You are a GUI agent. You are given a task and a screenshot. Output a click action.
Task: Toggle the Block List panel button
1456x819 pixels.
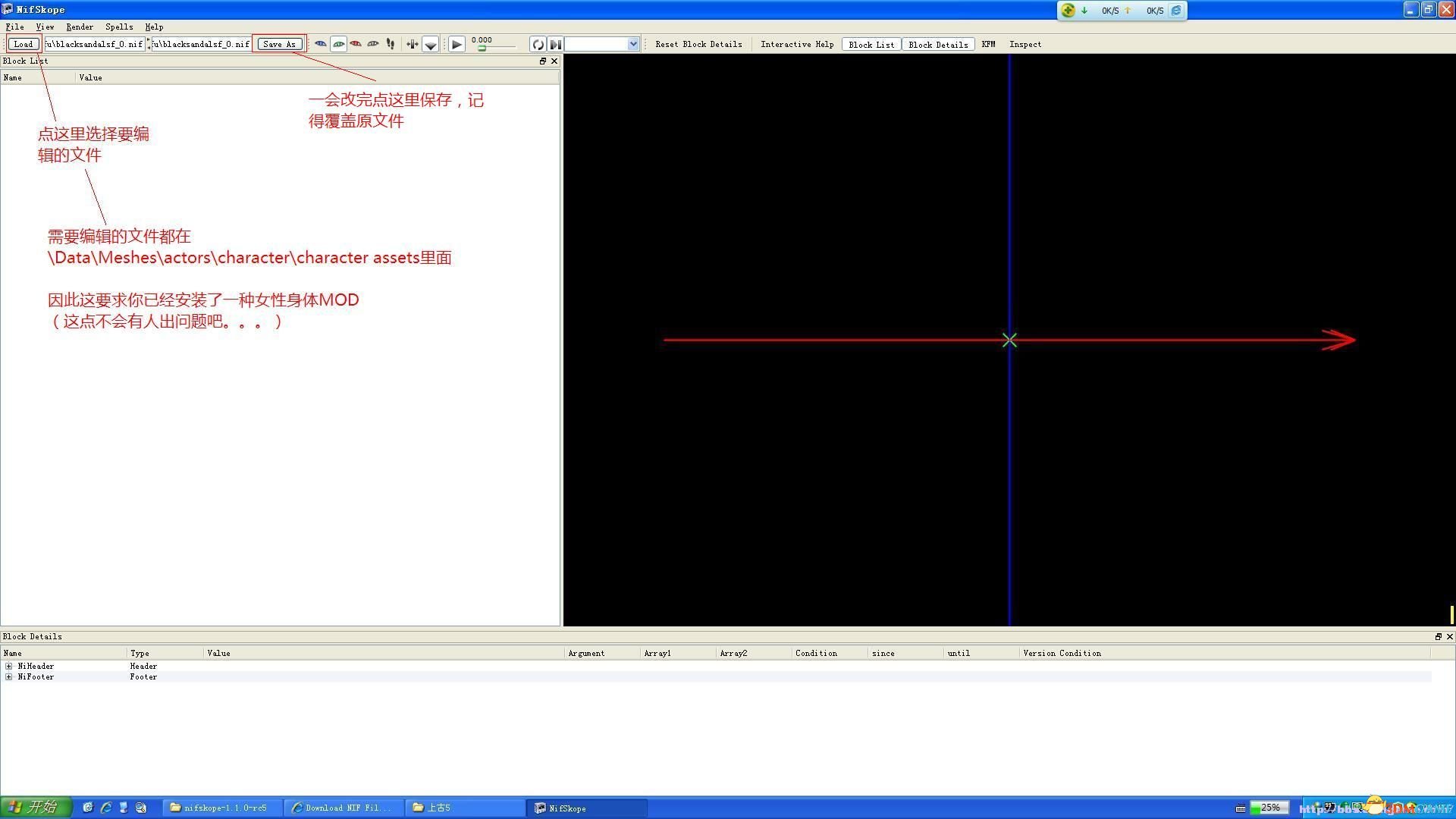(871, 44)
